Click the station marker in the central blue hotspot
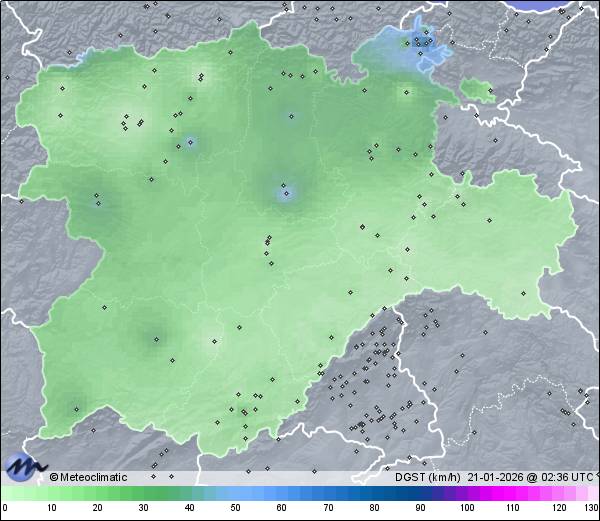 [285, 194]
